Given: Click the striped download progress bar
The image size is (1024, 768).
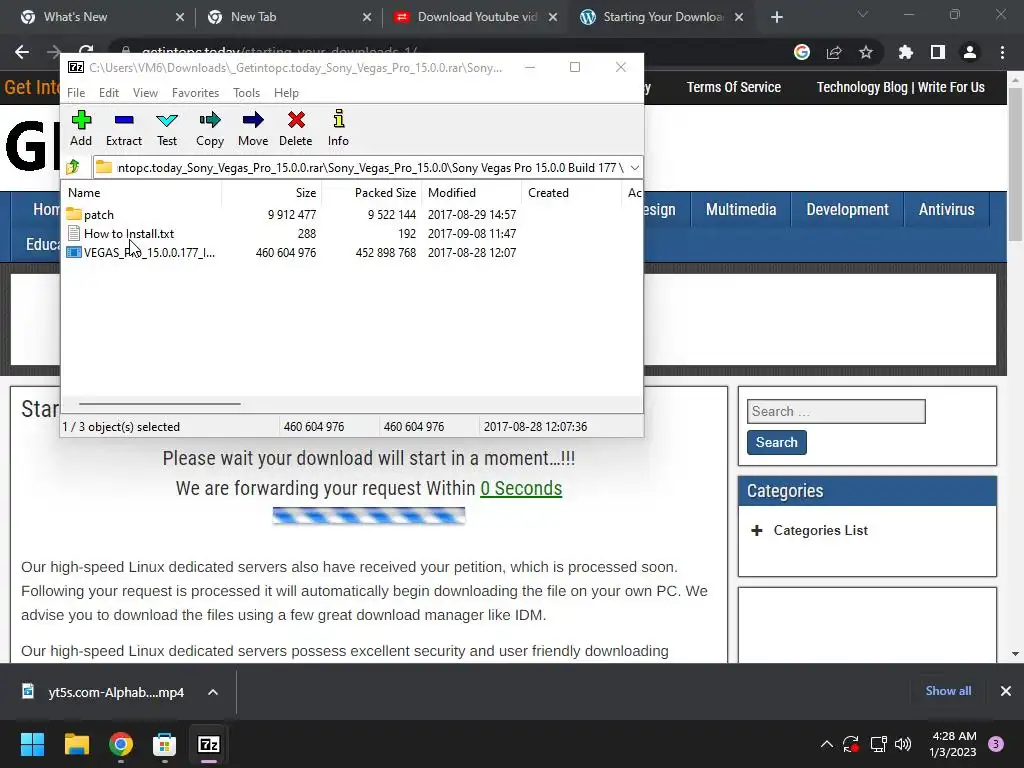Looking at the screenshot, I should point(369,516).
